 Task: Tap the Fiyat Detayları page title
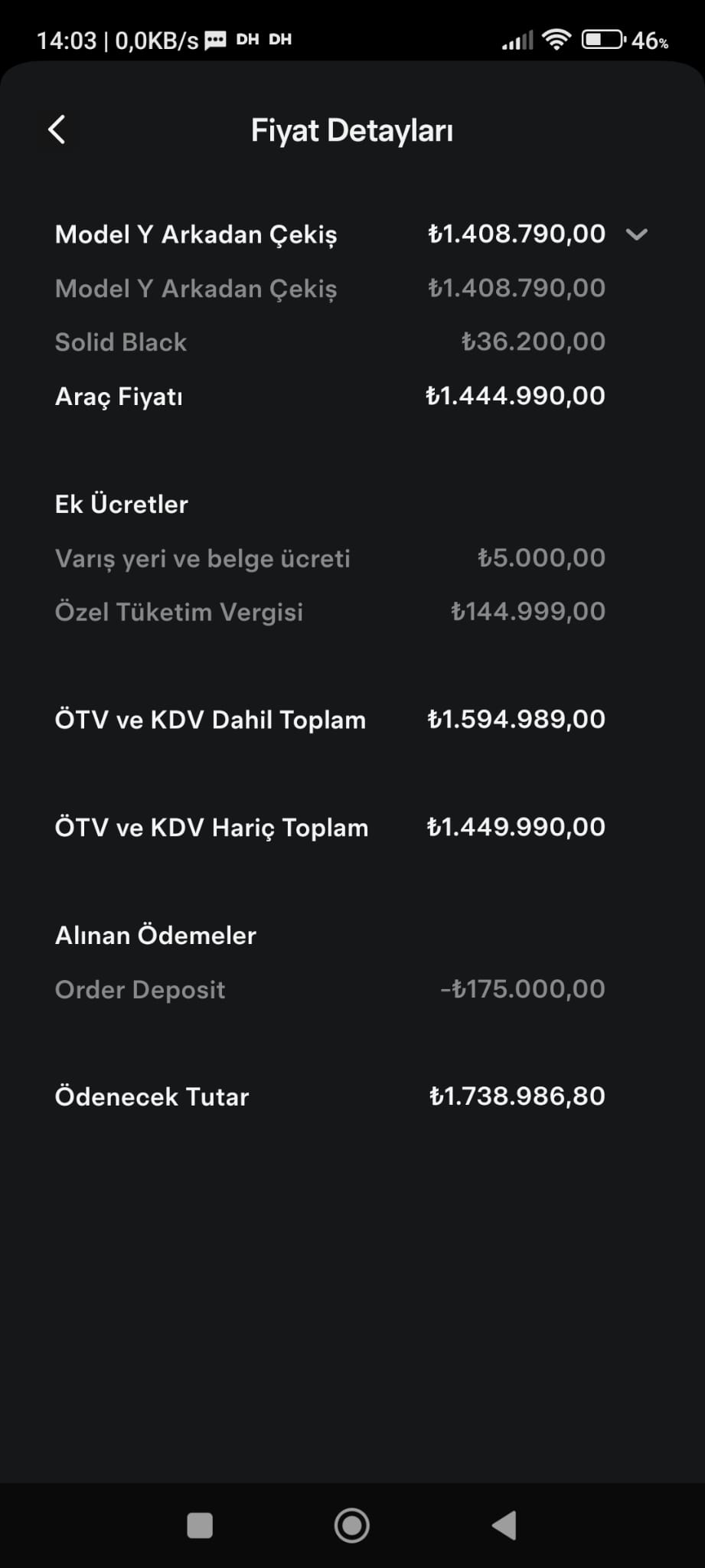click(x=352, y=131)
